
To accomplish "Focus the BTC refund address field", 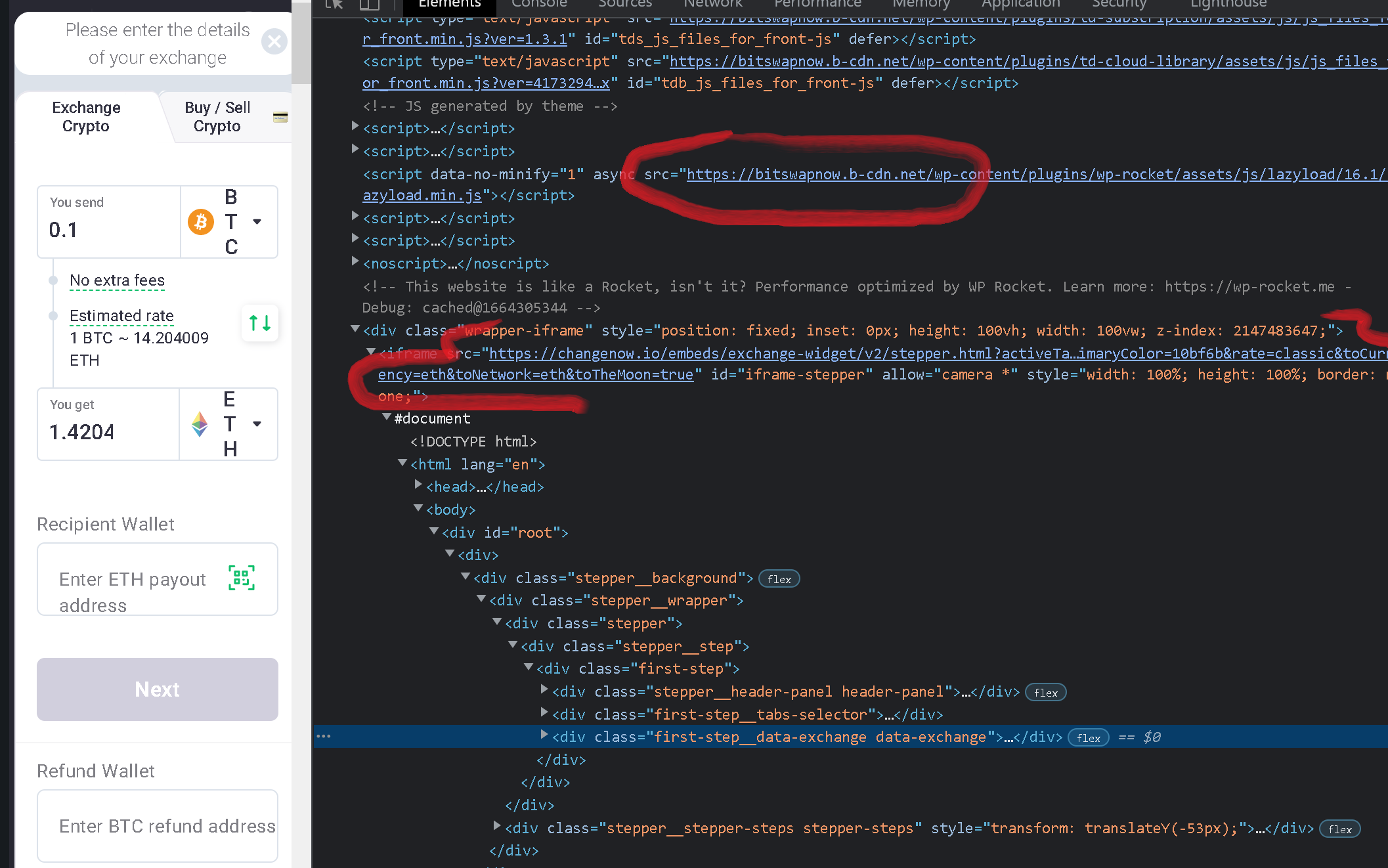I will pos(158,826).
